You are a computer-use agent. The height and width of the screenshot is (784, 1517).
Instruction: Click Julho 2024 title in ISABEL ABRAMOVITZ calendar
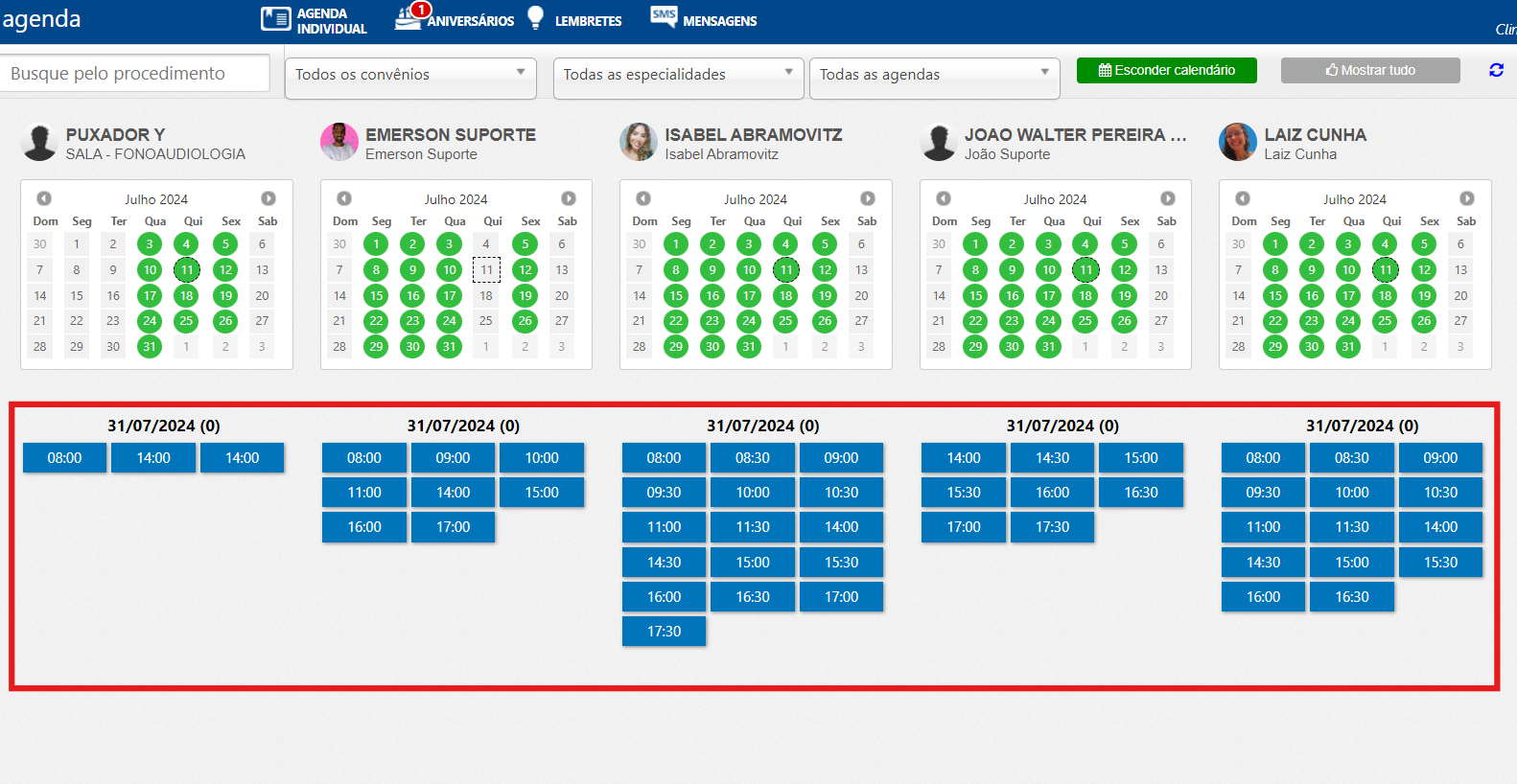pos(756,199)
